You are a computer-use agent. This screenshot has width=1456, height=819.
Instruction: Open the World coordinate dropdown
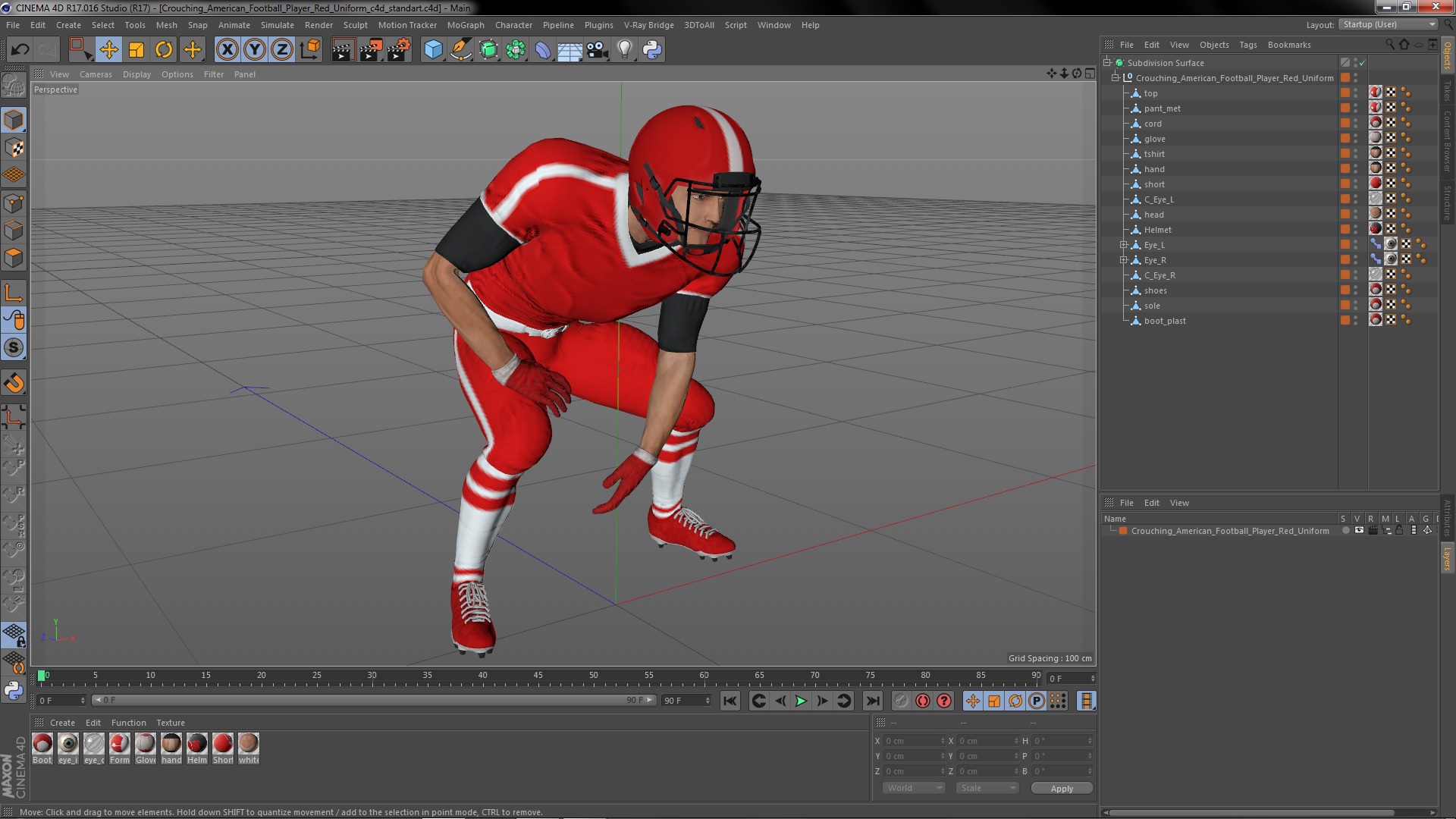[x=914, y=788]
